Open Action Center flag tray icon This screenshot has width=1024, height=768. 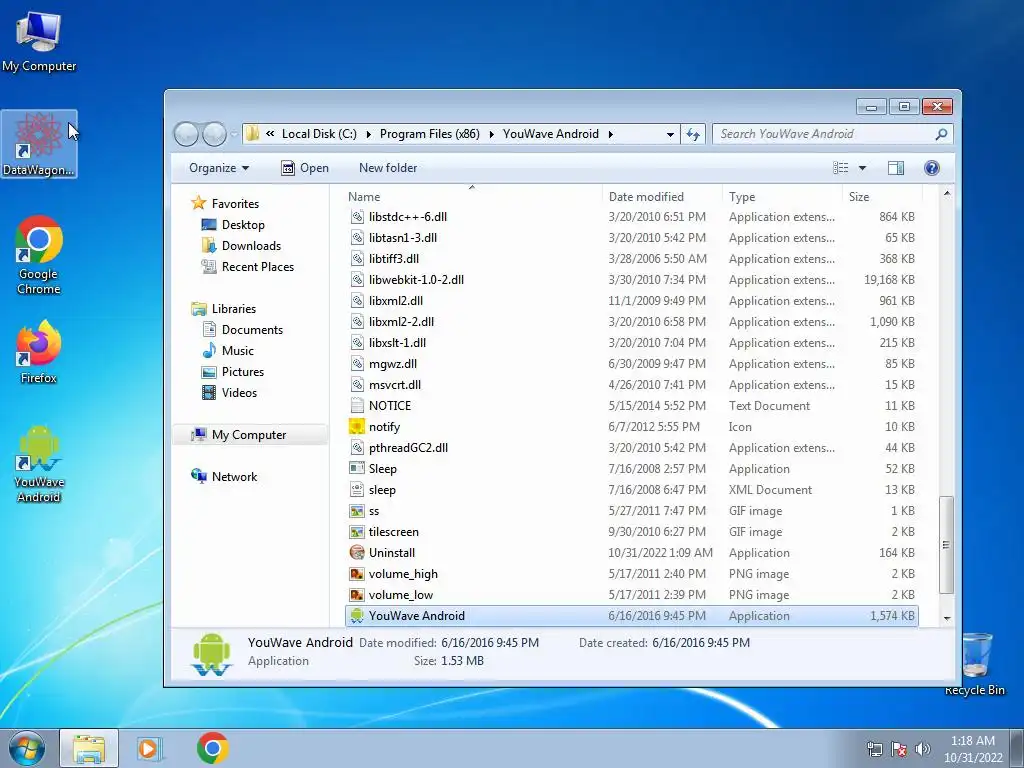(899, 749)
